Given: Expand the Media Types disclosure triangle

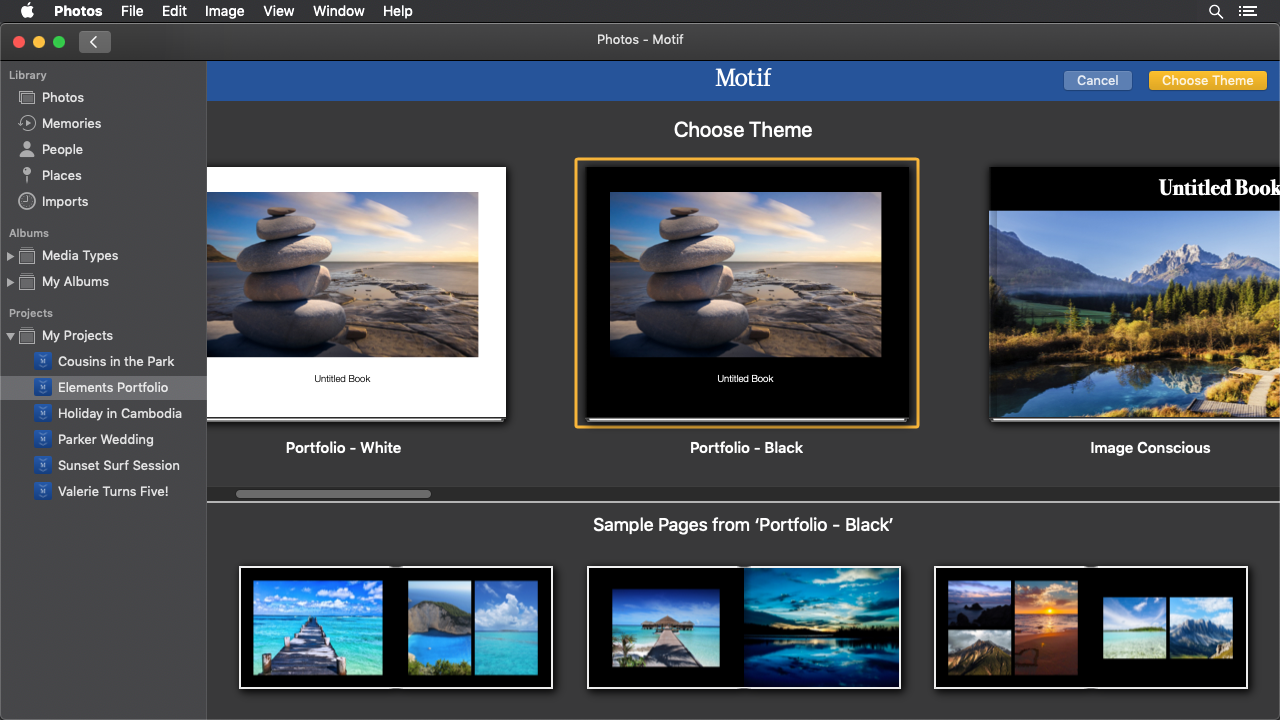Looking at the screenshot, I should 10,256.
